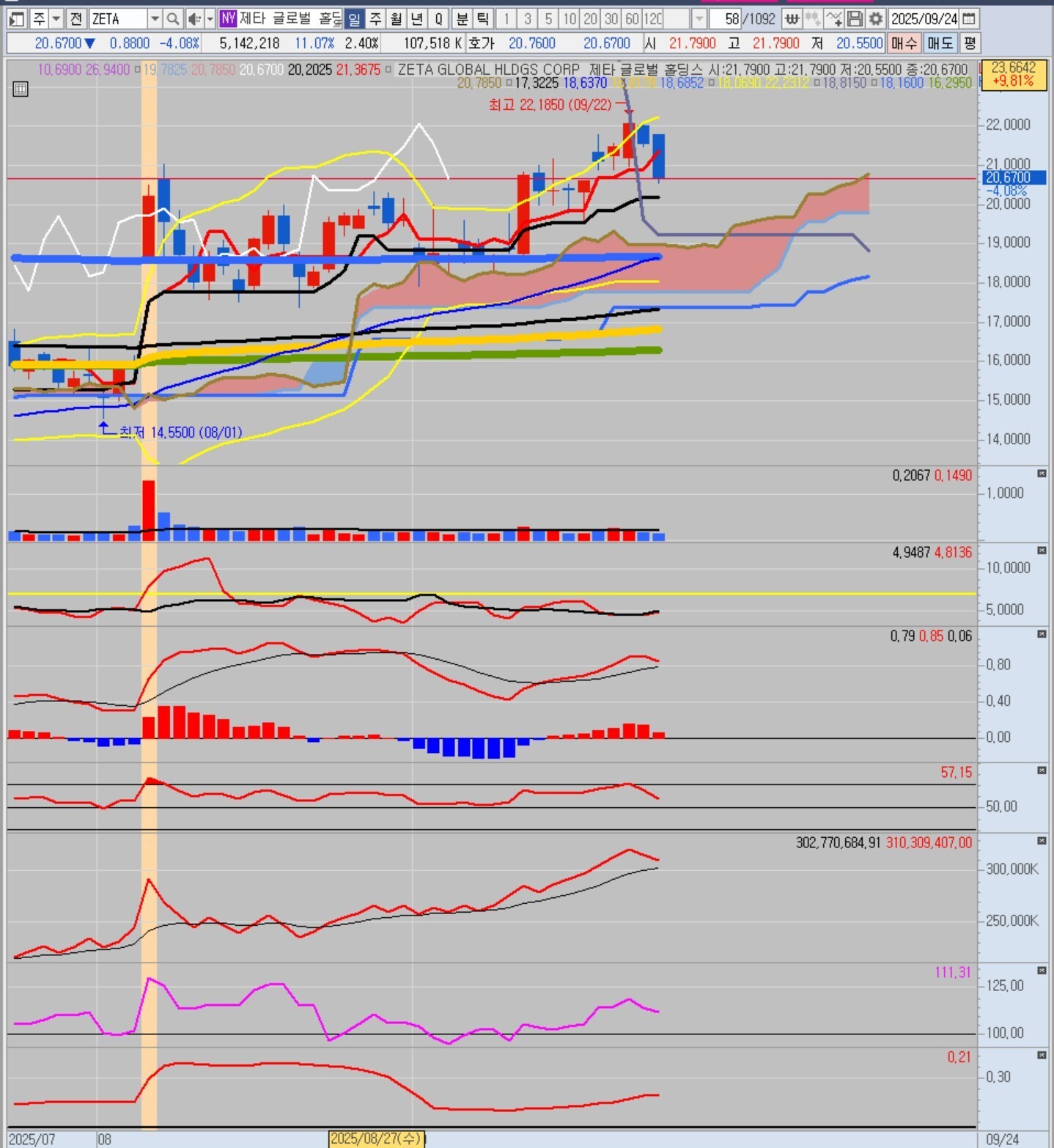Click the 매수 buy button
Screen dimensions: 1054x1148
(904, 43)
